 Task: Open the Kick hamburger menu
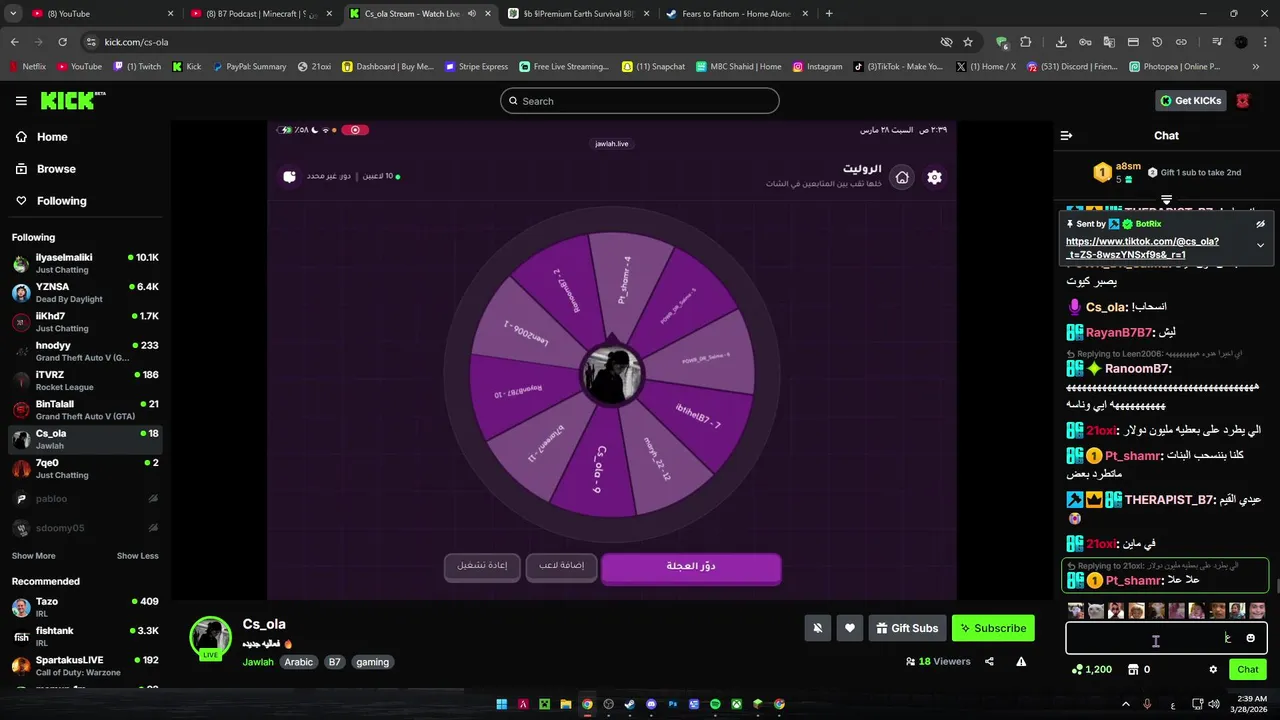(x=21, y=101)
